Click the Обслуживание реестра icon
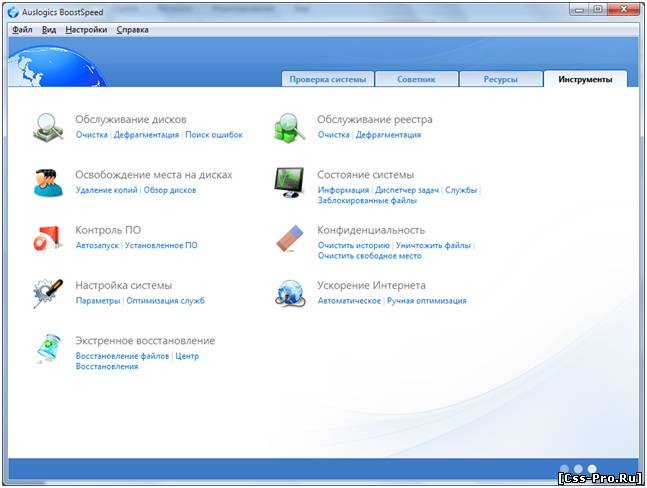 pyautogui.click(x=290, y=127)
